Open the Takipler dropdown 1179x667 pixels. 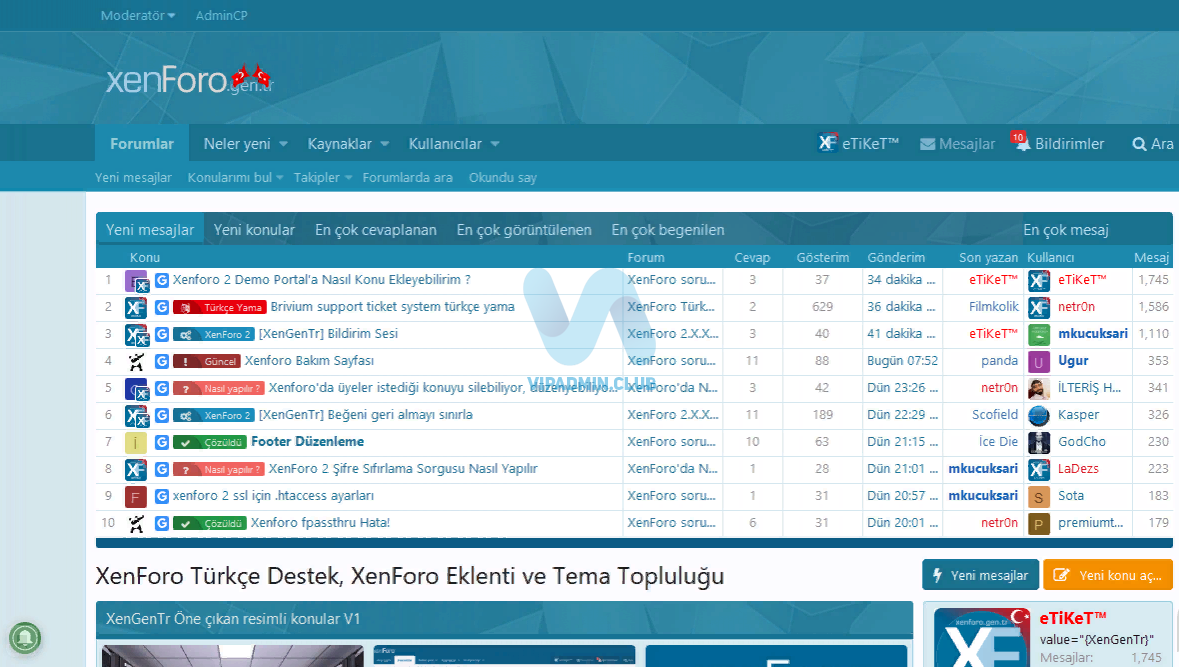pos(323,177)
